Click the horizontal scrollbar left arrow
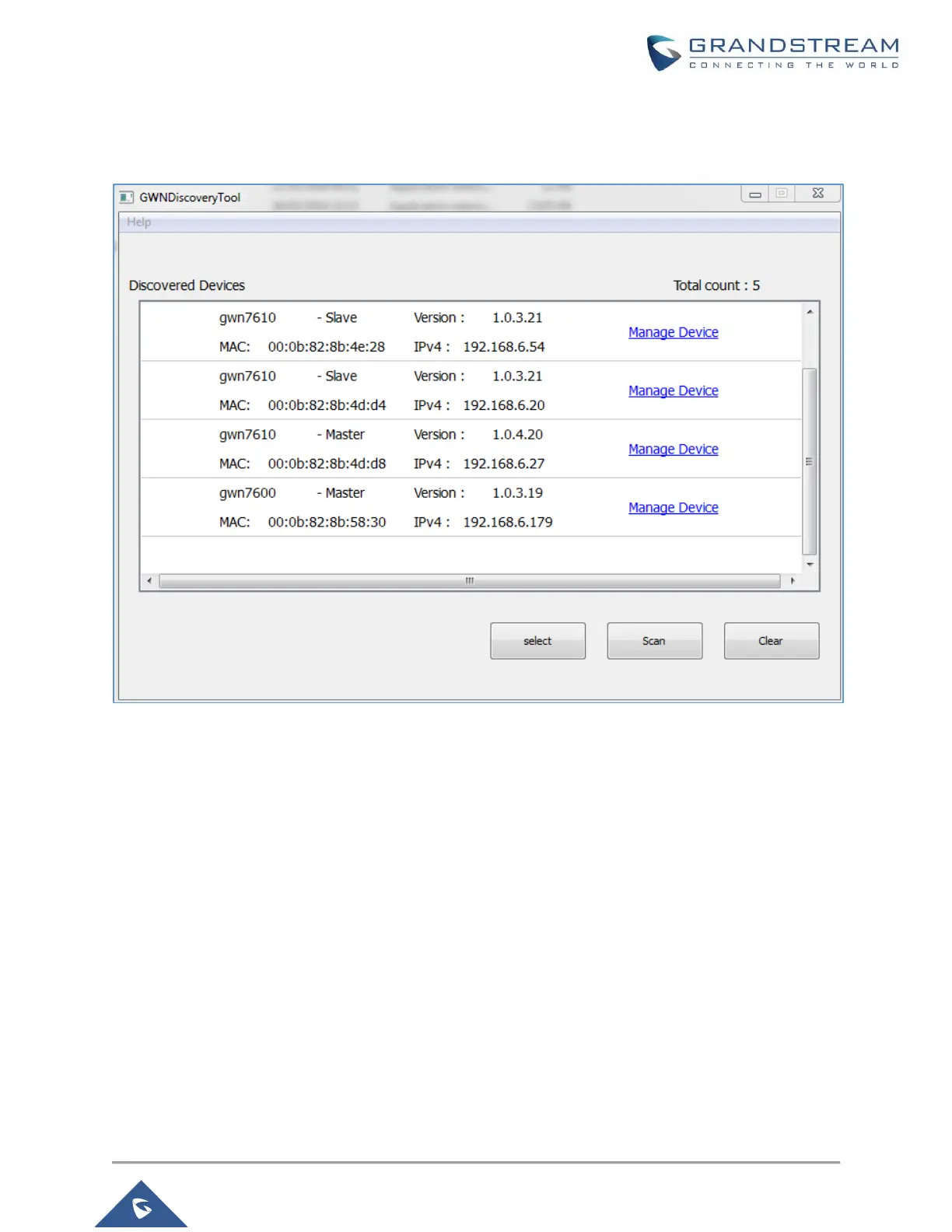952x1232 pixels. pyautogui.click(x=149, y=581)
